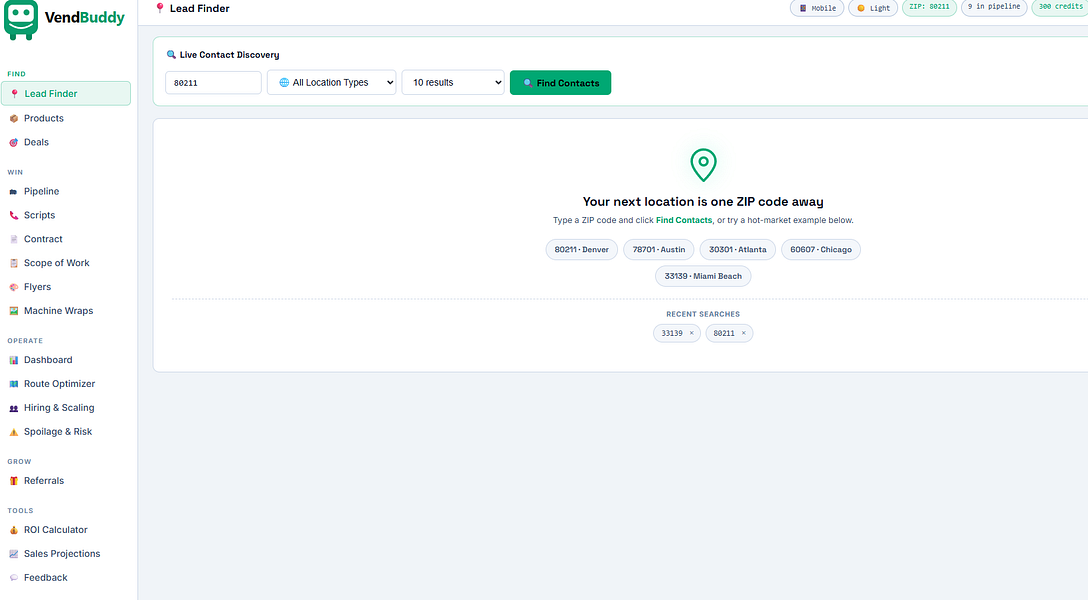Open the All Location Types dropdown
1088x600 pixels.
(x=332, y=83)
